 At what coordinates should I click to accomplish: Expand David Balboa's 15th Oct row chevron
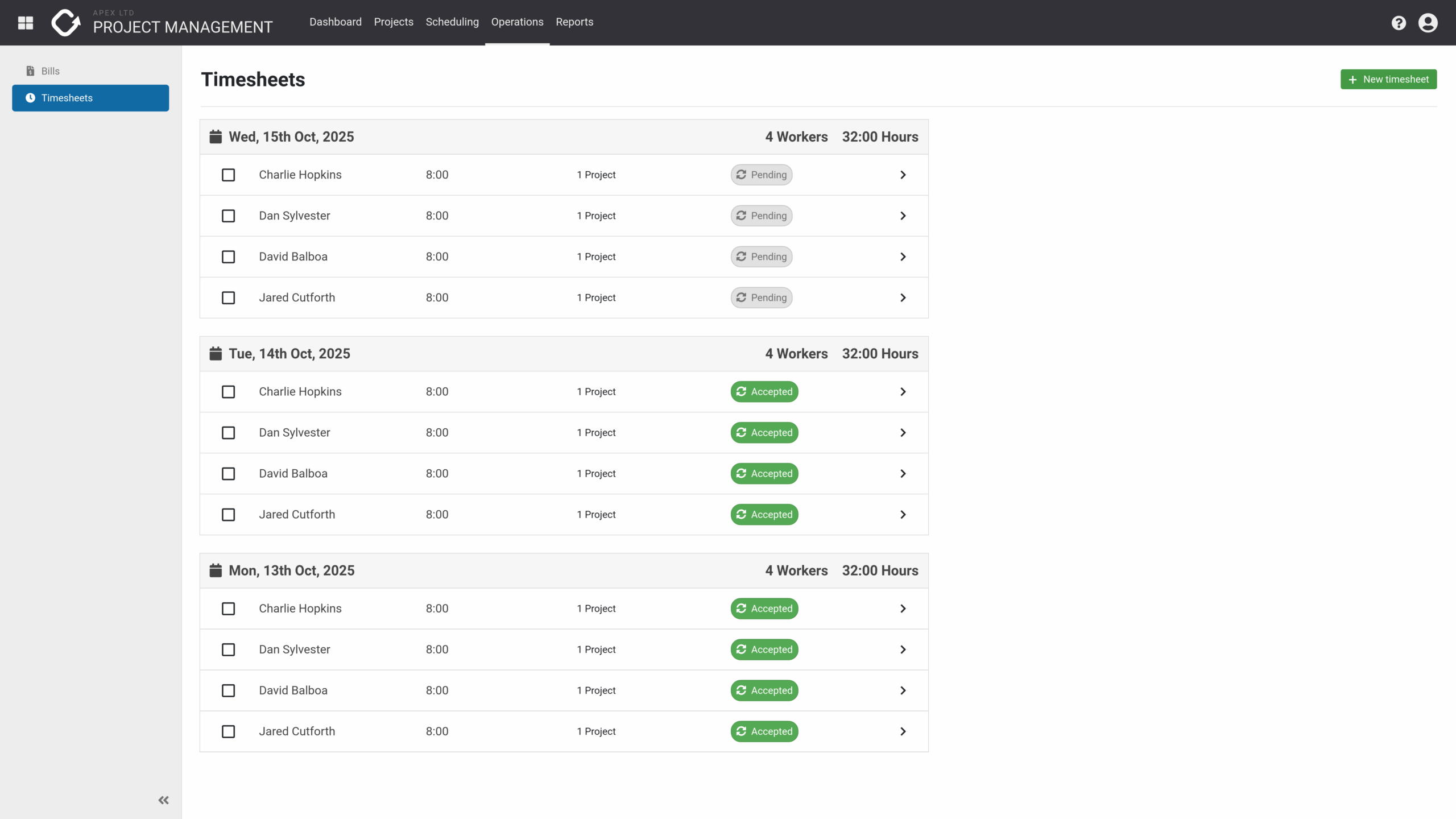(903, 257)
